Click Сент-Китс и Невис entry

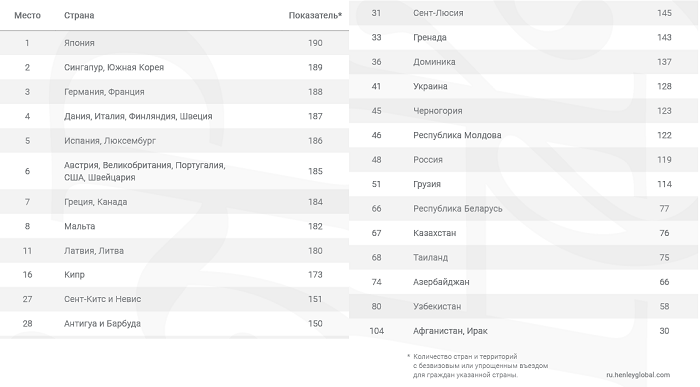pos(102,299)
